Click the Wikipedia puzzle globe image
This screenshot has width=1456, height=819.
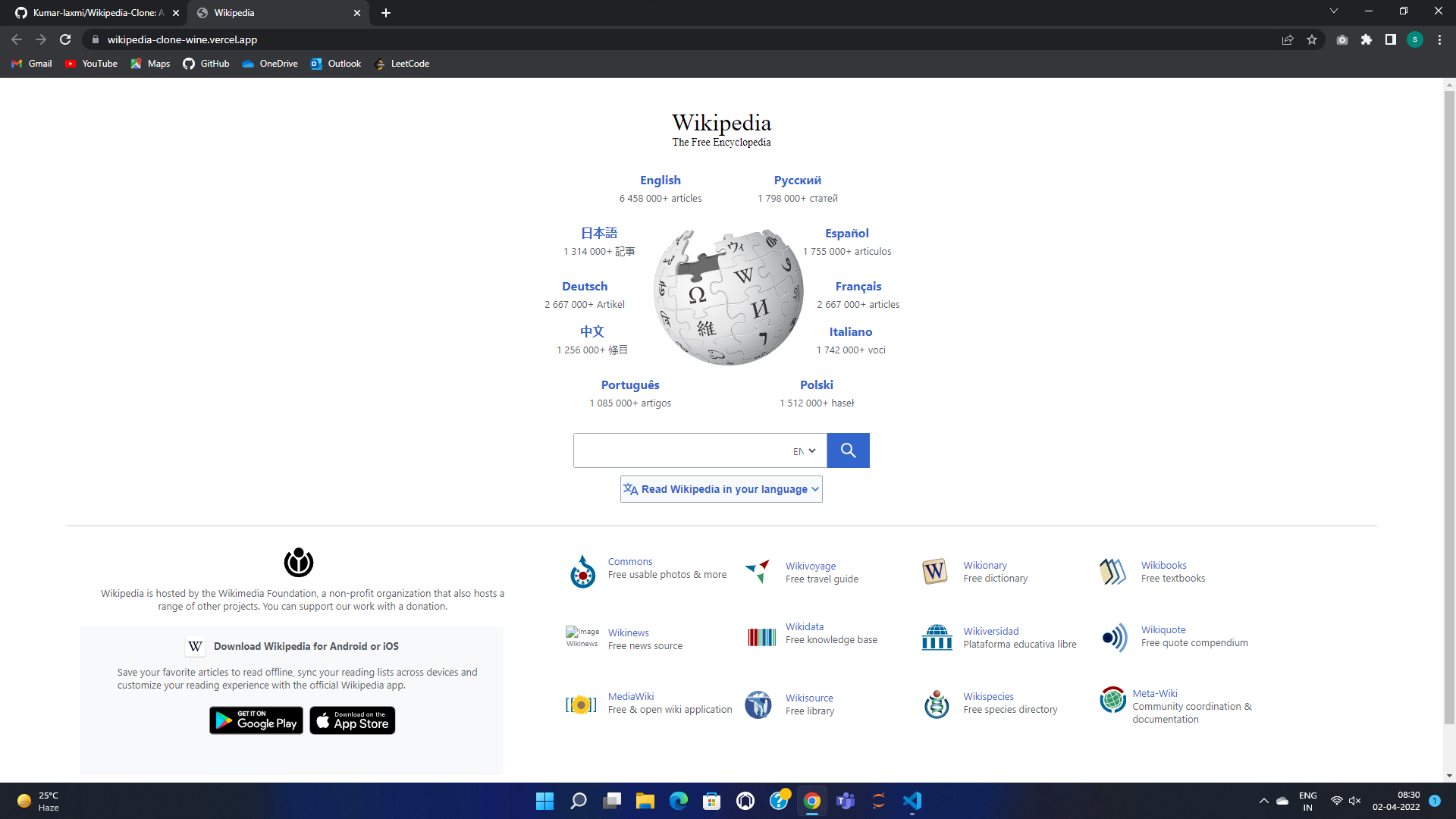click(728, 297)
